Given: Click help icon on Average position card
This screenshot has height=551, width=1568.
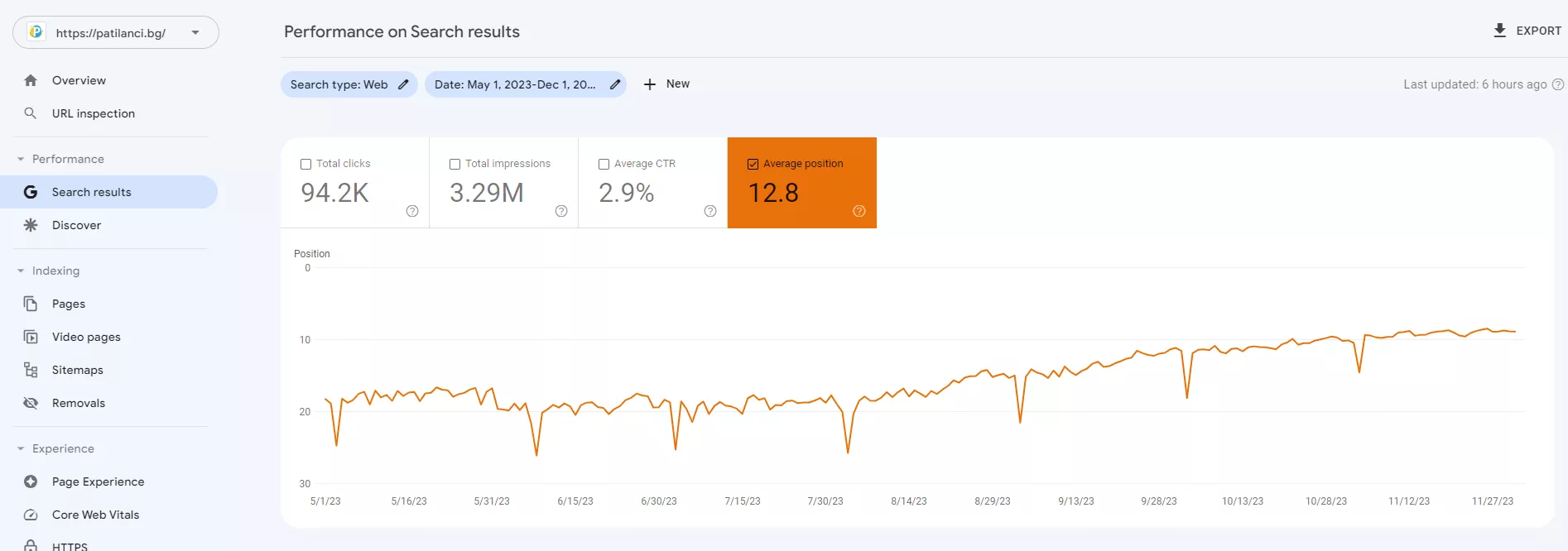Looking at the screenshot, I should 859,211.
